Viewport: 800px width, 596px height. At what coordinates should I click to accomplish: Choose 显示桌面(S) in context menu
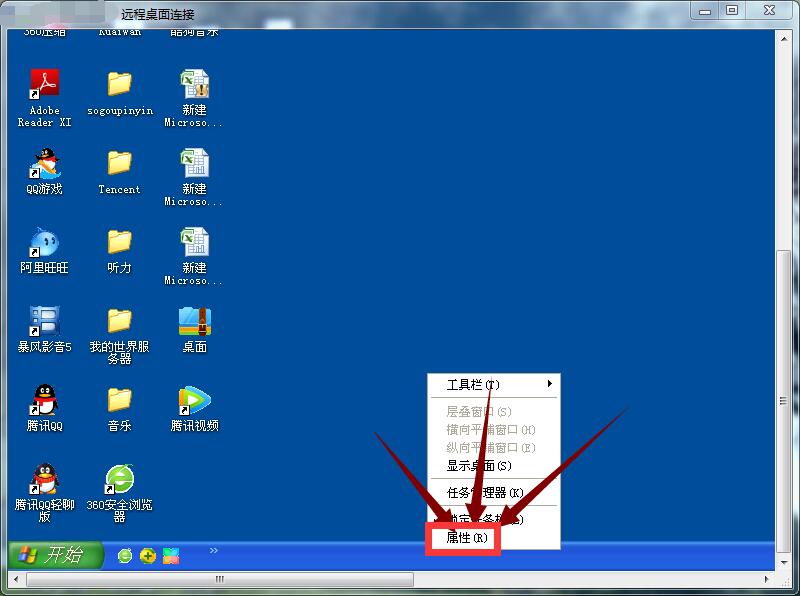[478, 466]
